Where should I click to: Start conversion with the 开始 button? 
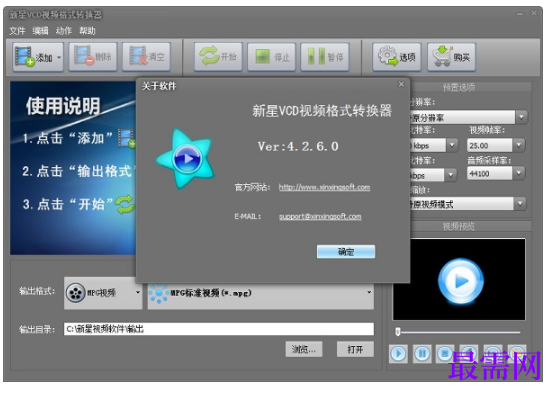pyautogui.click(x=218, y=57)
